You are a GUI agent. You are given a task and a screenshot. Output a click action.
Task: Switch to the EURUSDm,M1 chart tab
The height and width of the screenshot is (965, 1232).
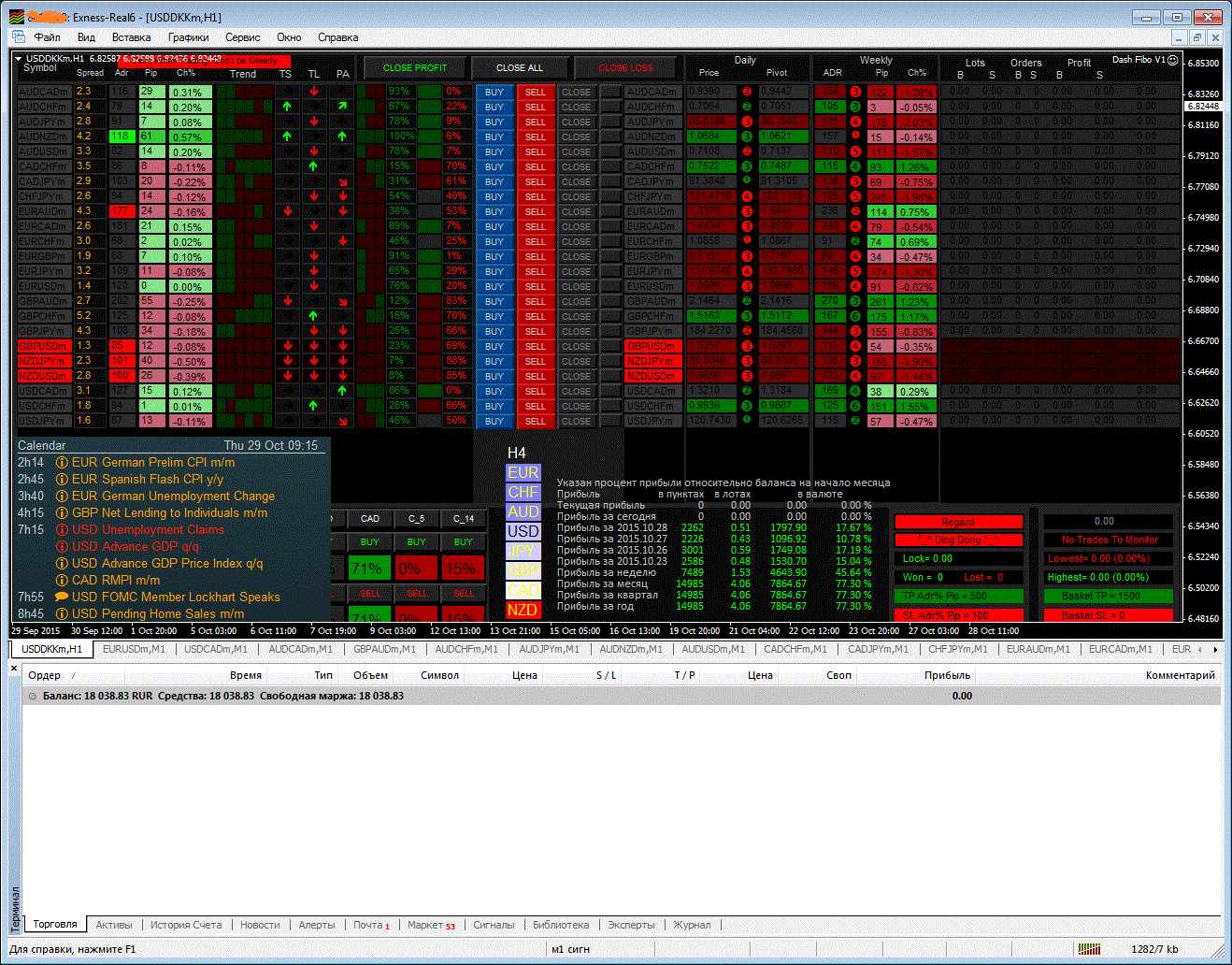pos(134,649)
